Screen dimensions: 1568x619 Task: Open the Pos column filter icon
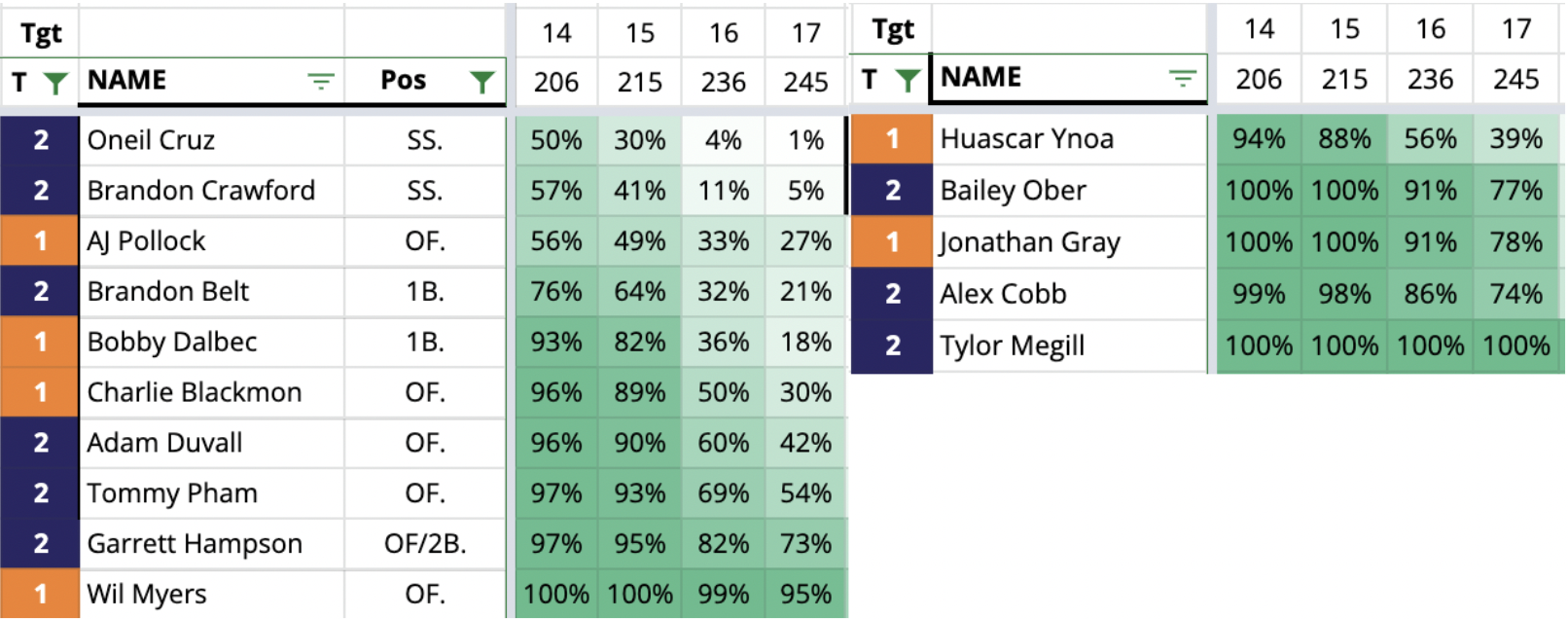click(x=481, y=82)
